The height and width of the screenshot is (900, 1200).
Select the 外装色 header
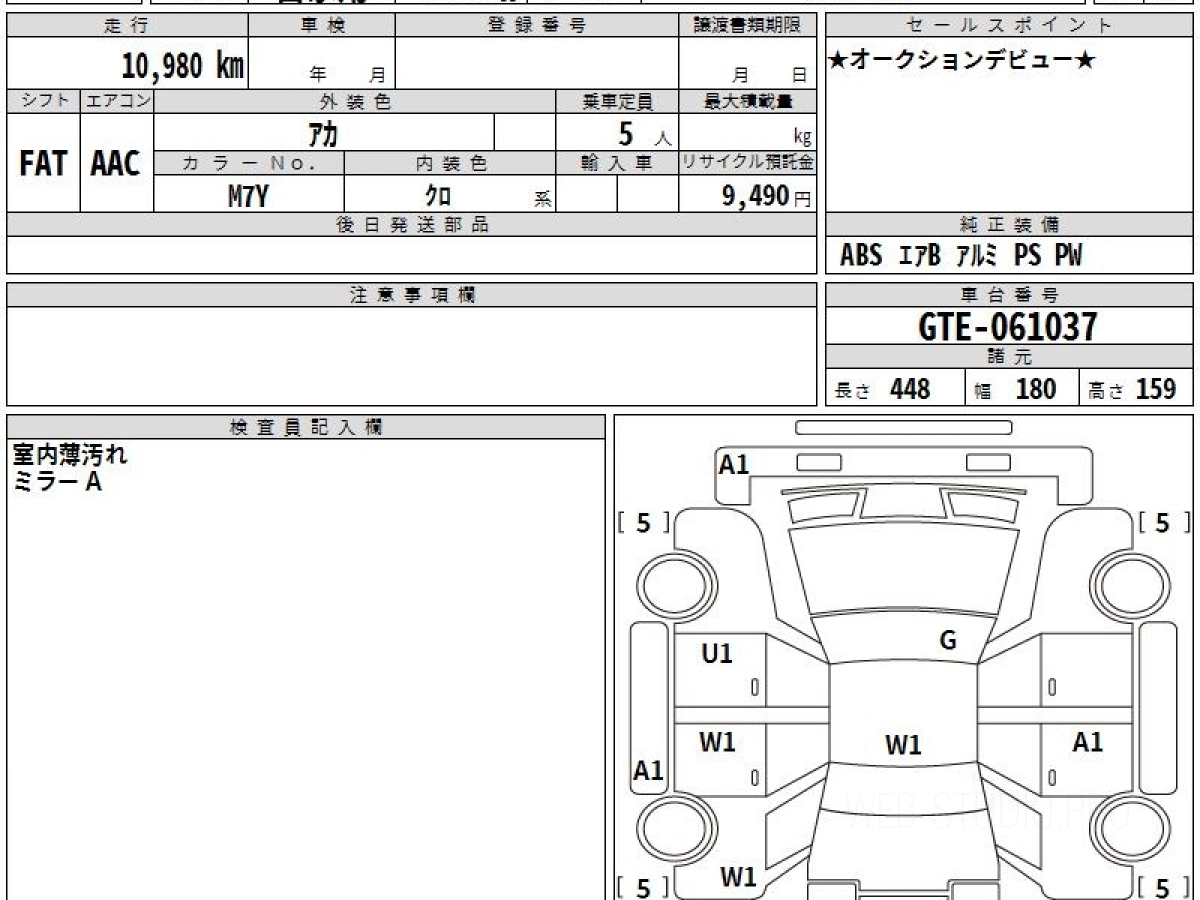pyautogui.click(x=355, y=101)
